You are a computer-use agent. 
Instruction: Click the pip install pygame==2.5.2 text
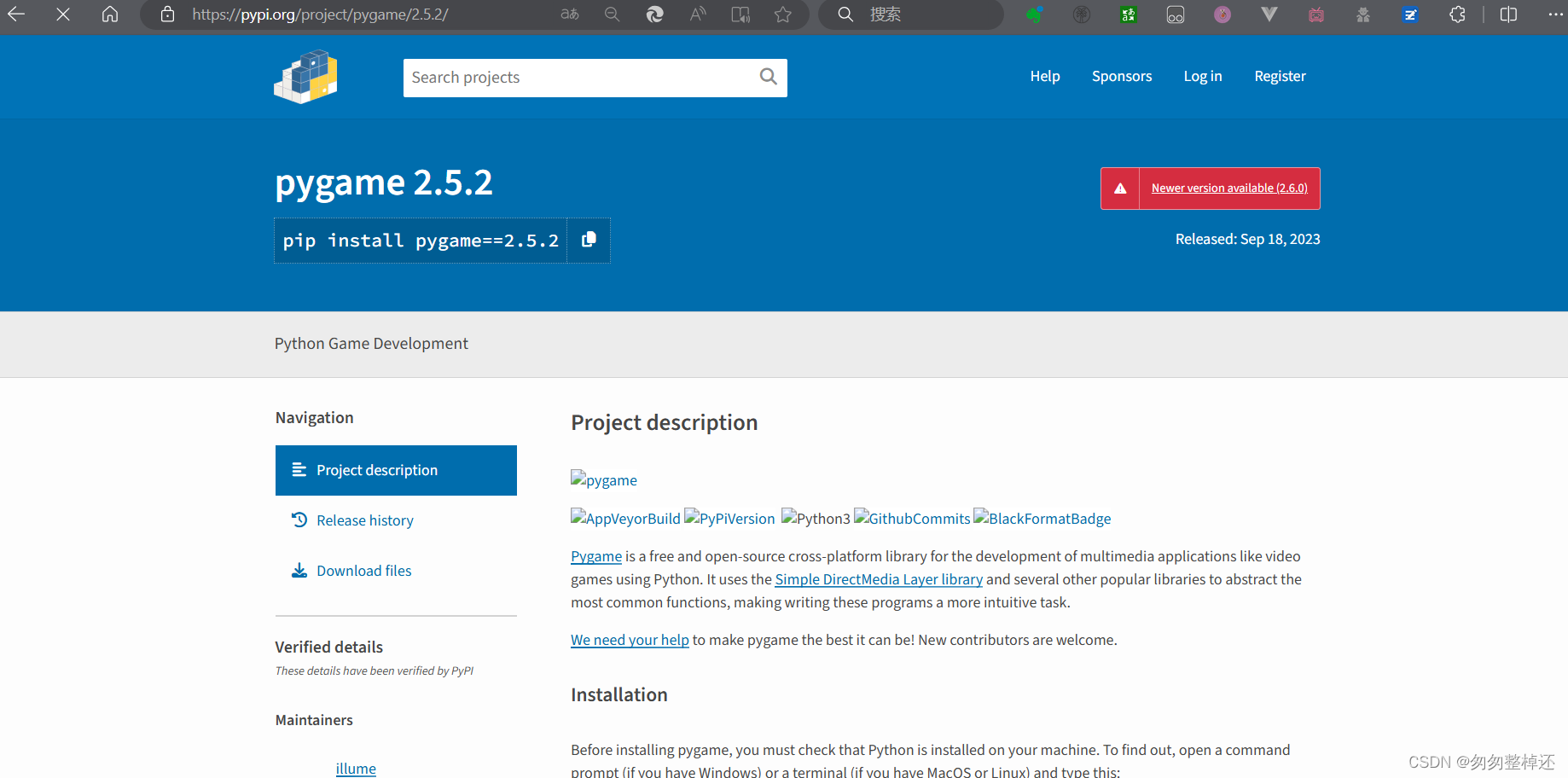(x=421, y=241)
